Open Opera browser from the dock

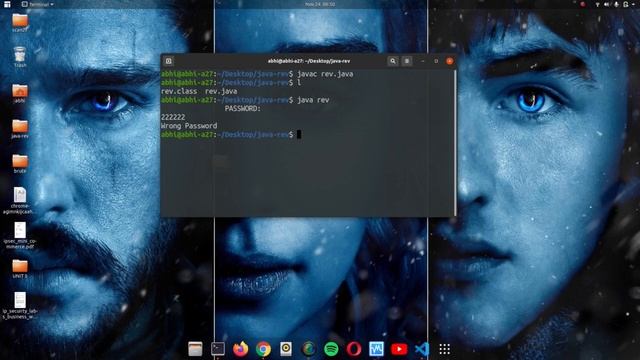tap(354, 349)
